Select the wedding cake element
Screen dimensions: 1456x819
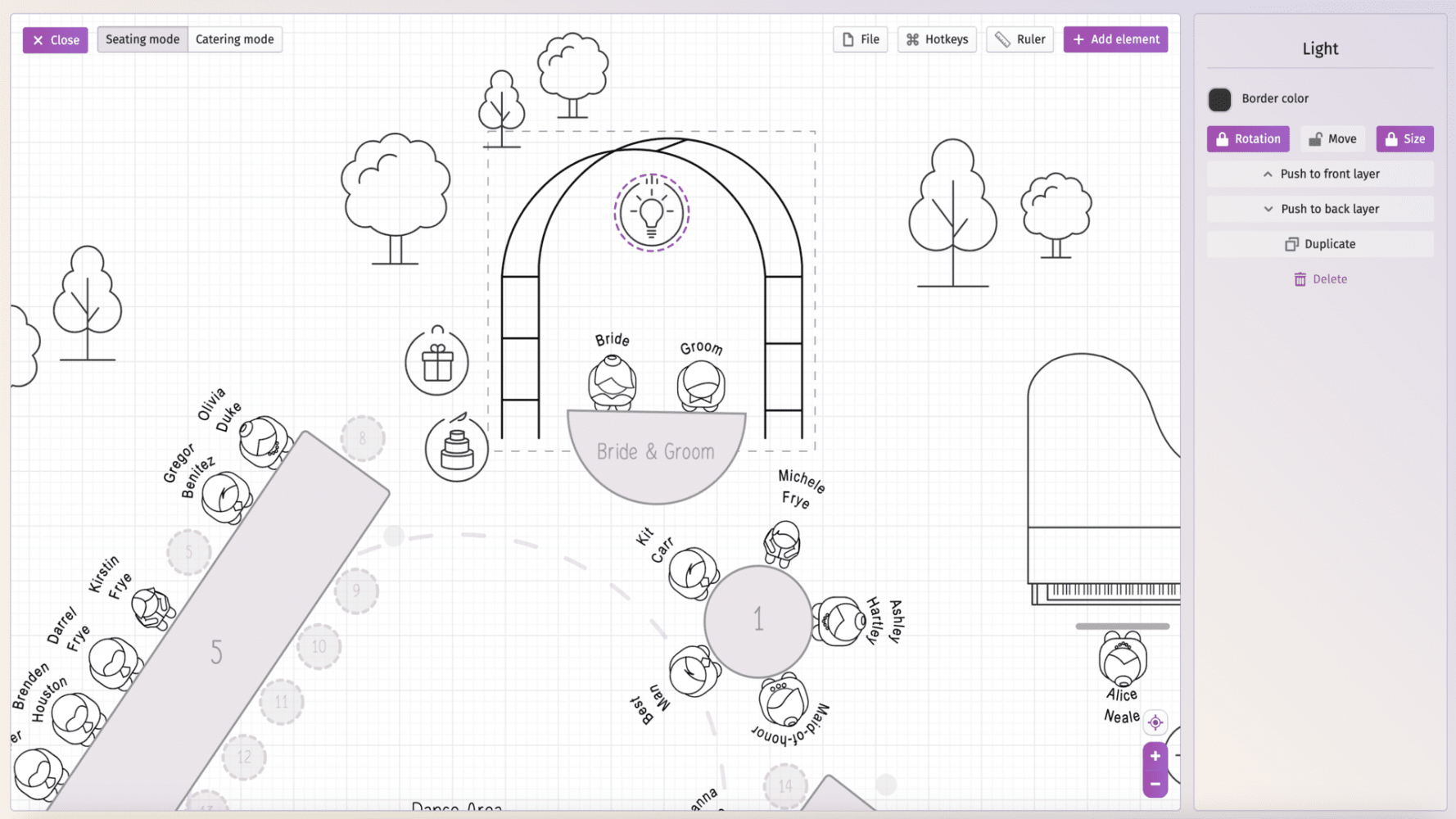click(x=457, y=449)
